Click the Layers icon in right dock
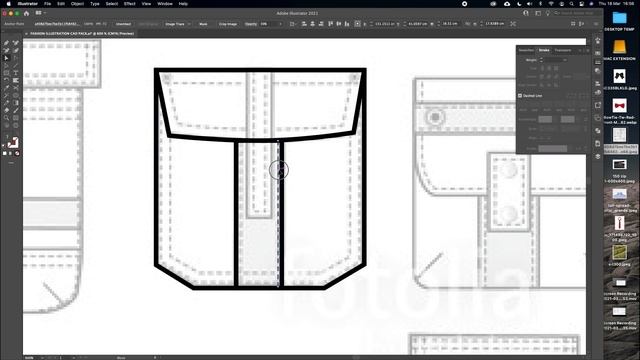This screenshot has height=360, width=640. pyautogui.click(x=598, y=156)
